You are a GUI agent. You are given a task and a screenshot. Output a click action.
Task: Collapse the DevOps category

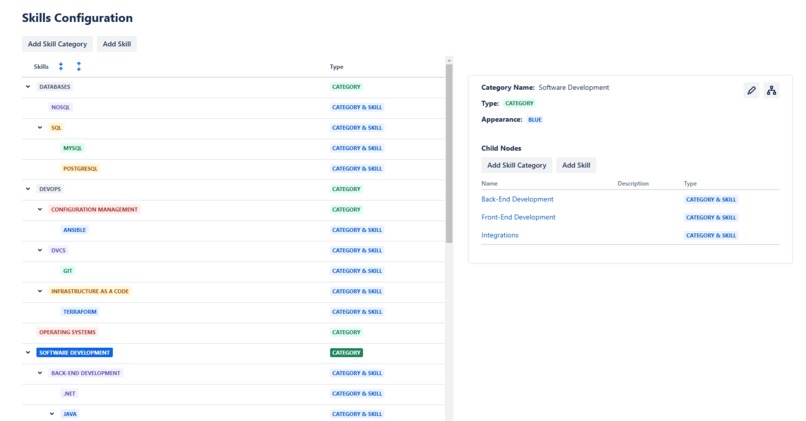pos(28,189)
